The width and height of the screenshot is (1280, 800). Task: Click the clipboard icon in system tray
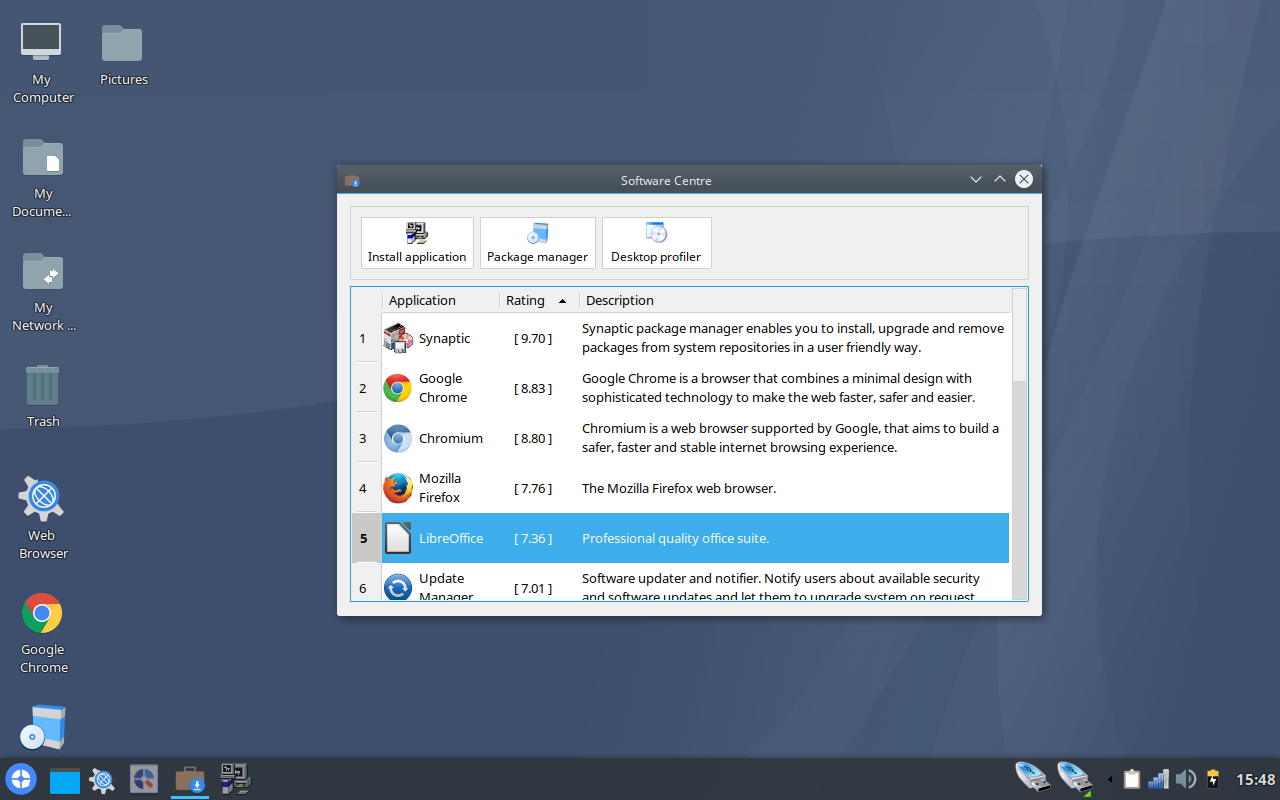(1132, 779)
